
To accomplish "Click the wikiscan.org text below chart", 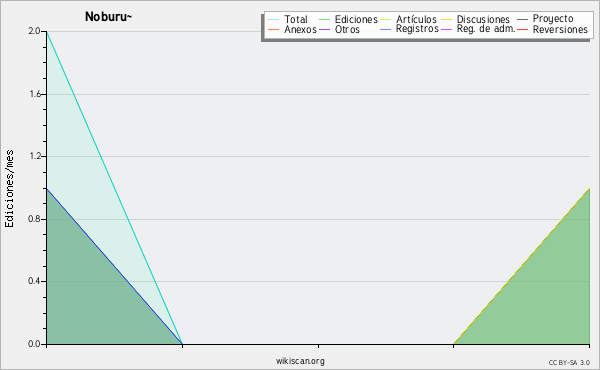I will 300,361.
